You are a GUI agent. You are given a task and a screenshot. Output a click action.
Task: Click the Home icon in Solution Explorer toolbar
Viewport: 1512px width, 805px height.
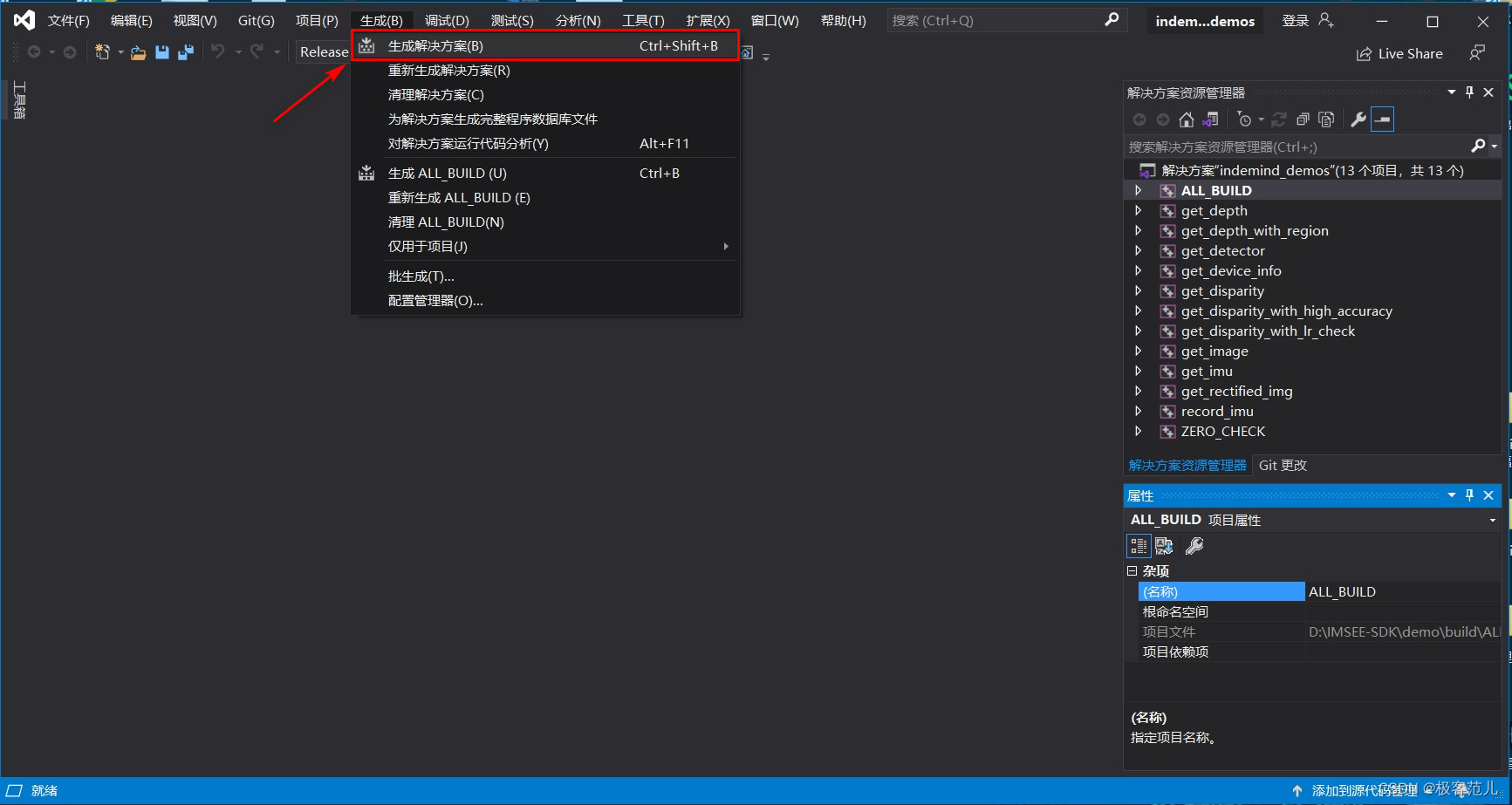click(1187, 119)
